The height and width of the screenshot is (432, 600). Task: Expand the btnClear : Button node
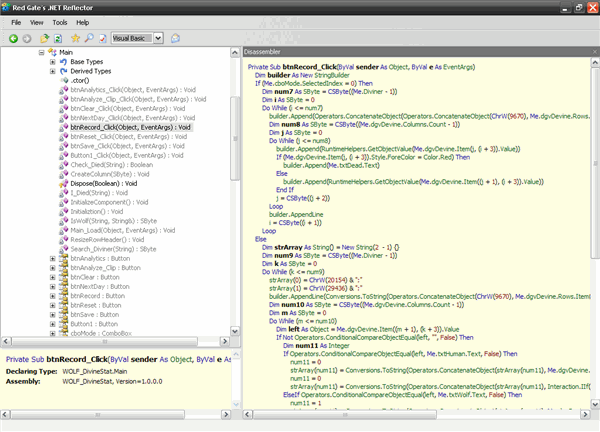[x=52, y=277]
